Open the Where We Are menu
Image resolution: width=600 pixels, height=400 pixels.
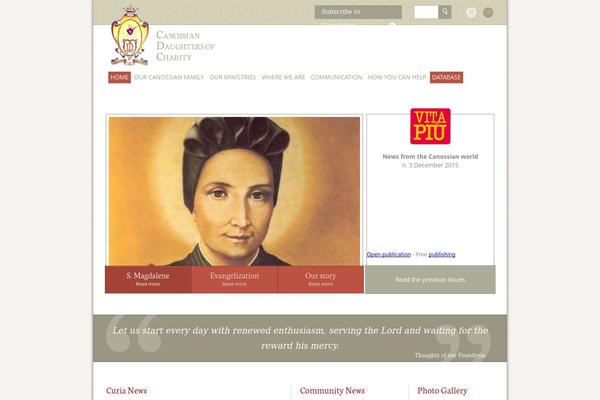[283, 77]
